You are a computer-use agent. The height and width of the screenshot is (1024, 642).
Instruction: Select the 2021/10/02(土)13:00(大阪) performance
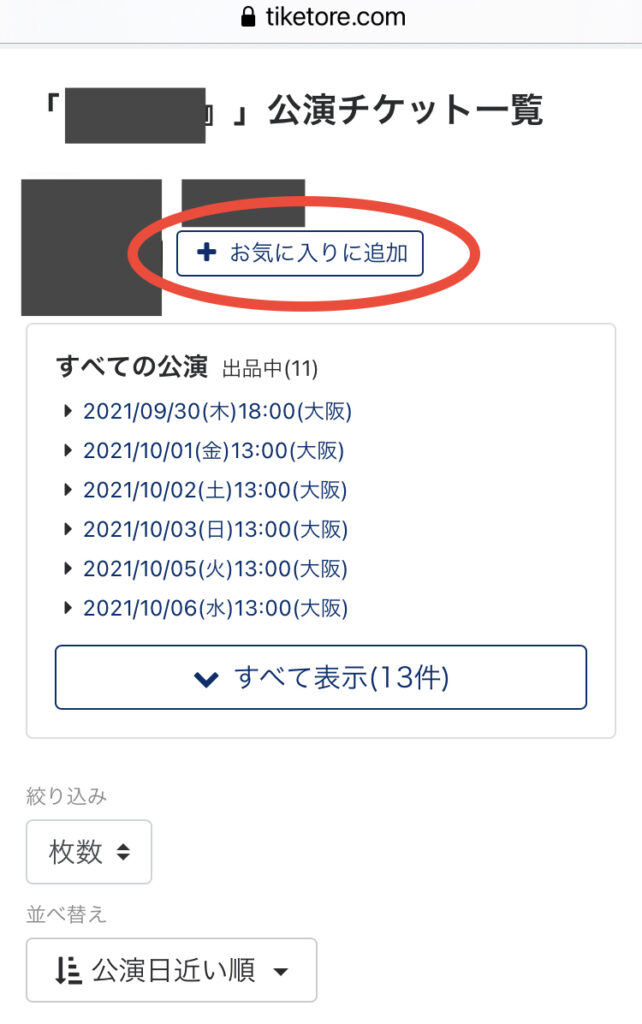click(x=216, y=490)
